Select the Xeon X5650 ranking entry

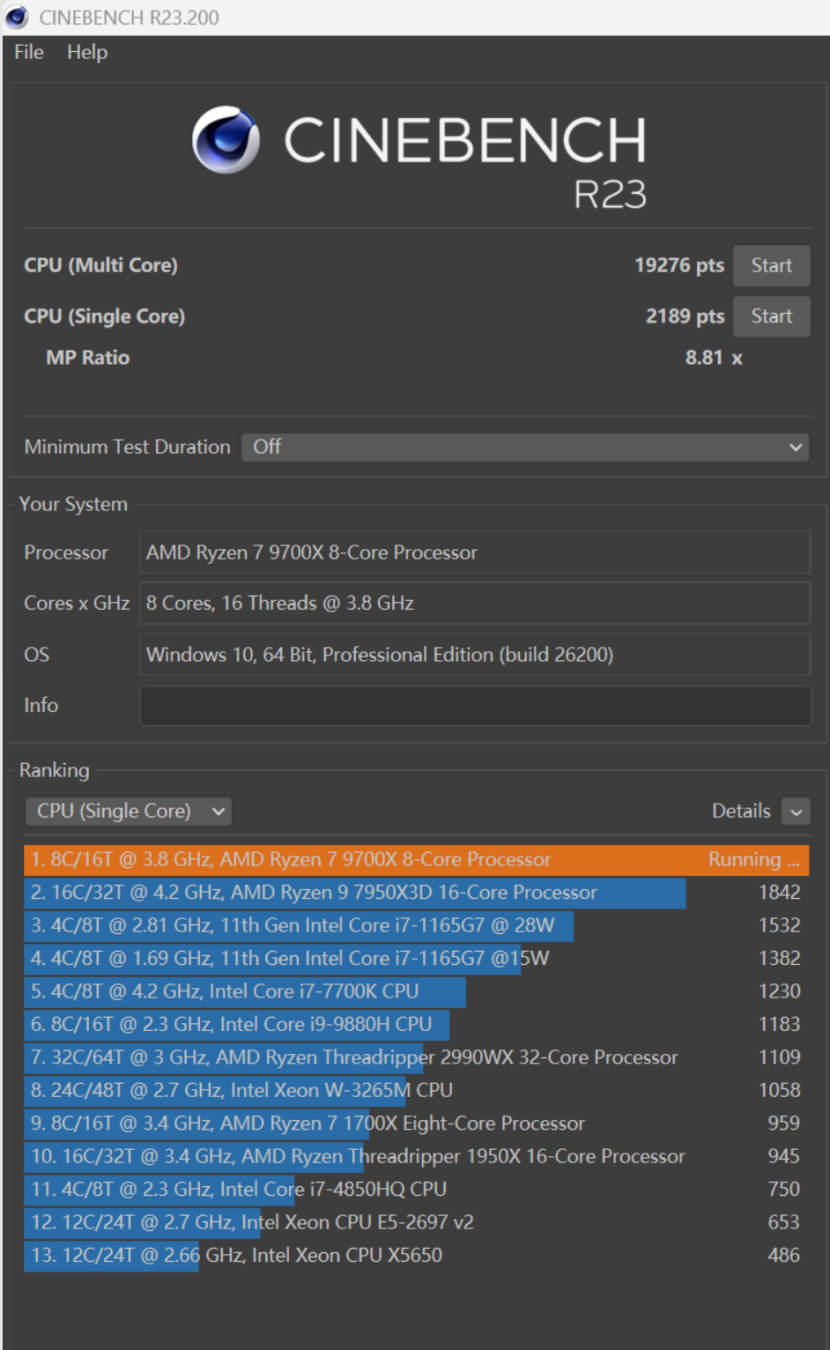416,1255
